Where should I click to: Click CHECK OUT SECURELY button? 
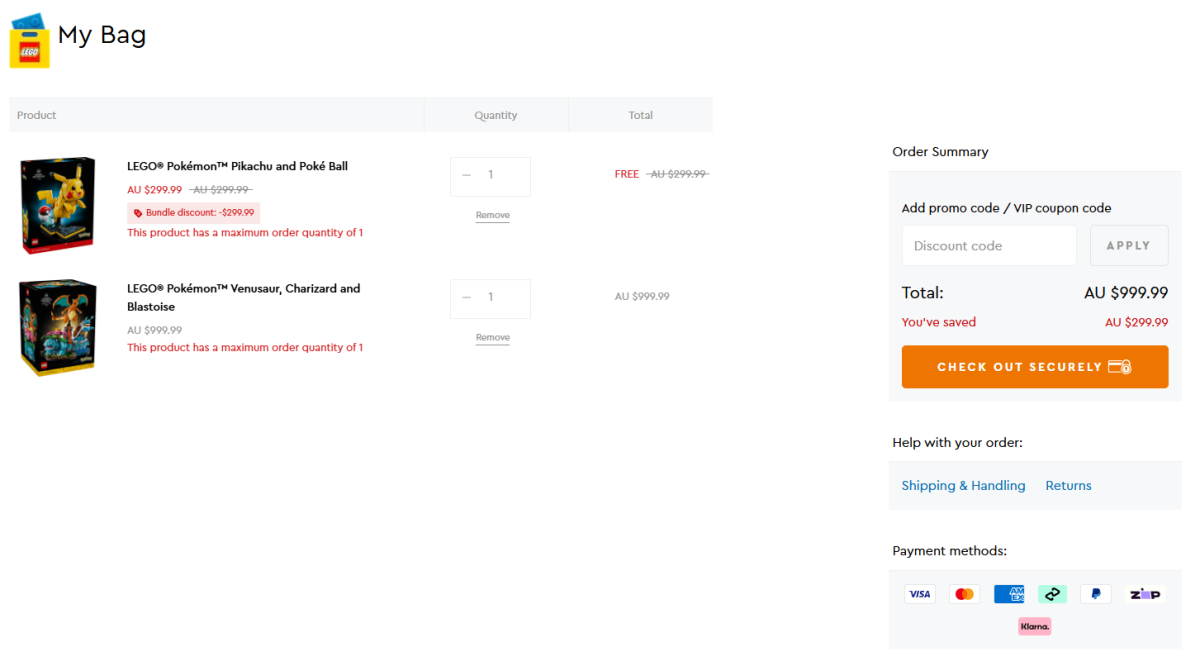click(x=1035, y=367)
